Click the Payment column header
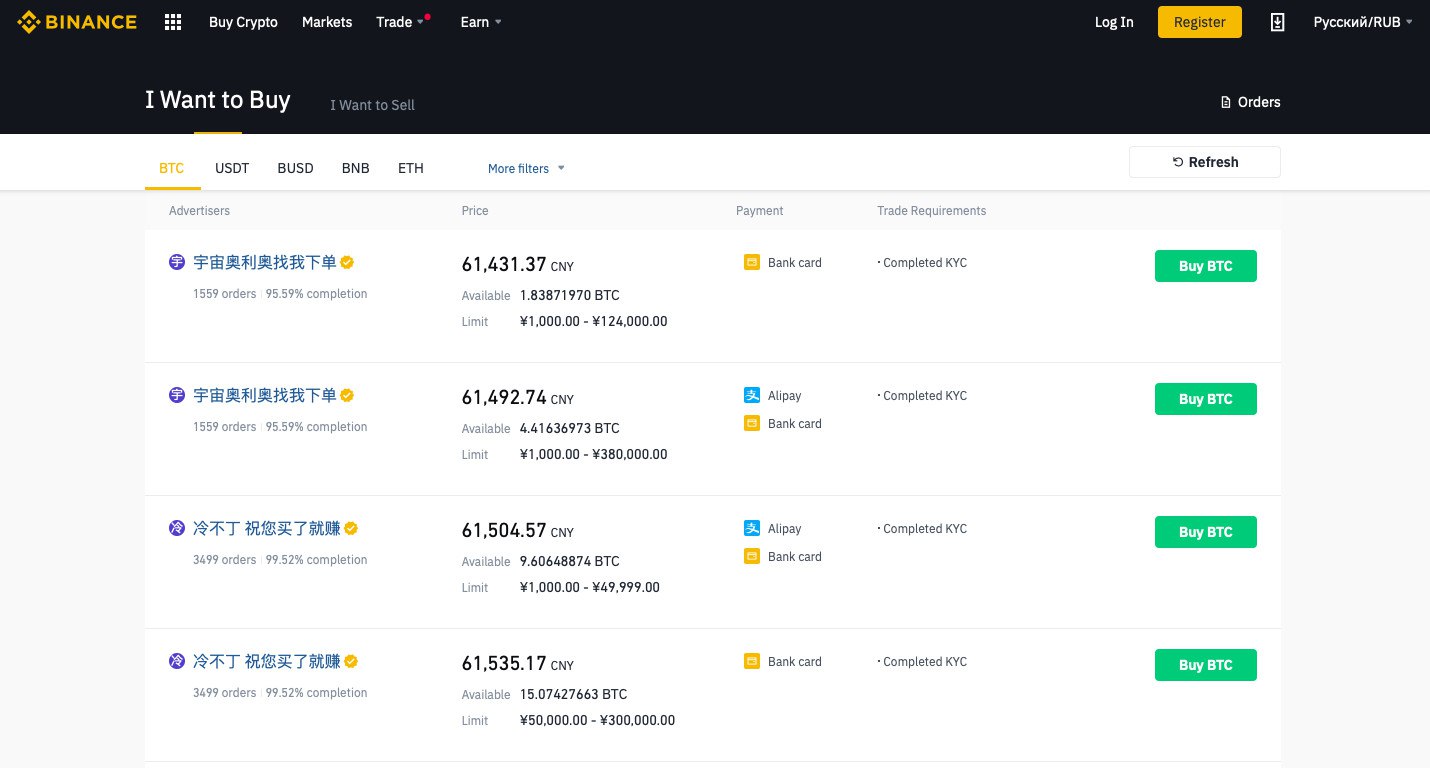The height and width of the screenshot is (768, 1430). coord(760,211)
